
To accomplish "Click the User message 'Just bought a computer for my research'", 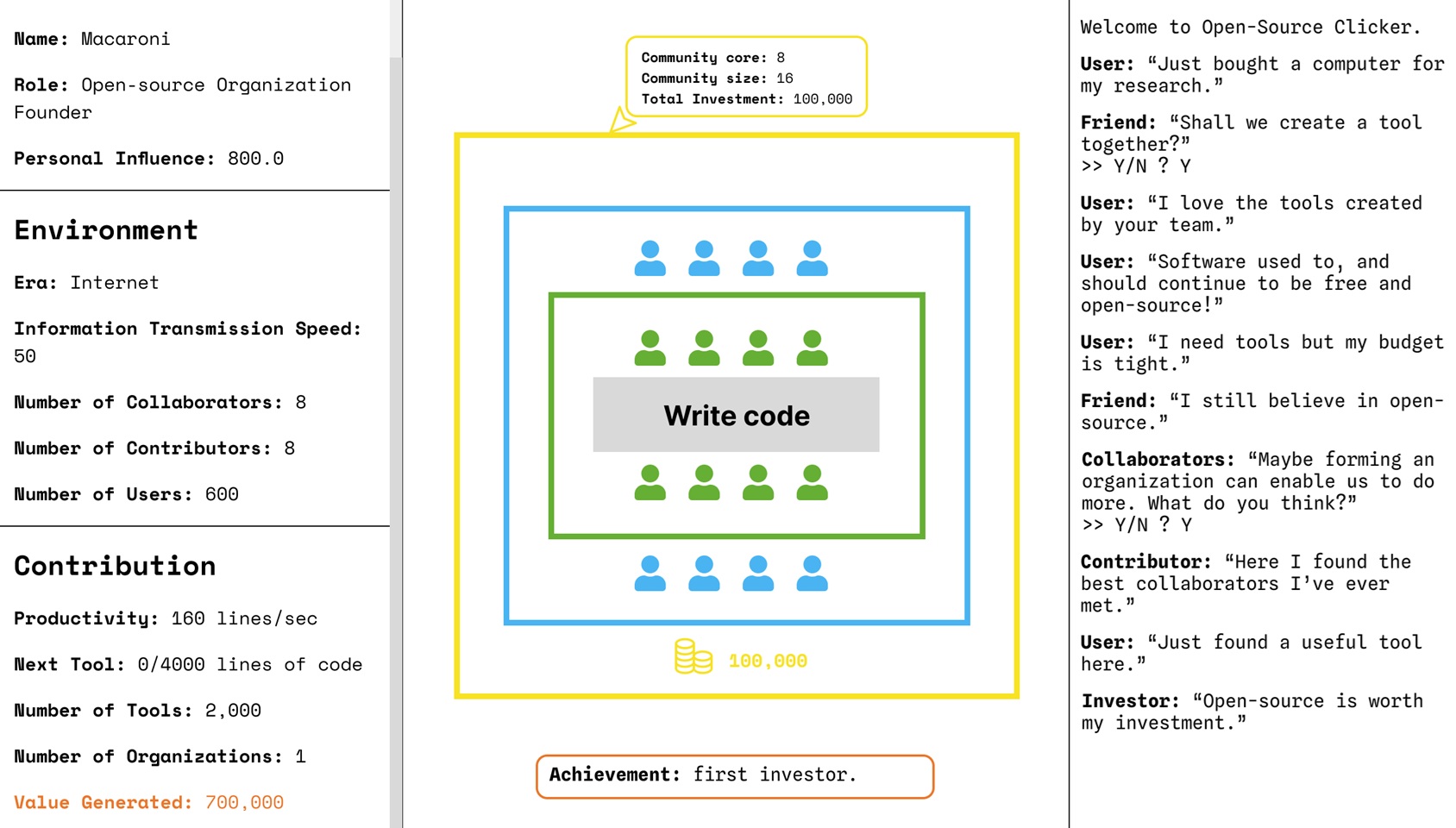I will [x=1262, y=74].
